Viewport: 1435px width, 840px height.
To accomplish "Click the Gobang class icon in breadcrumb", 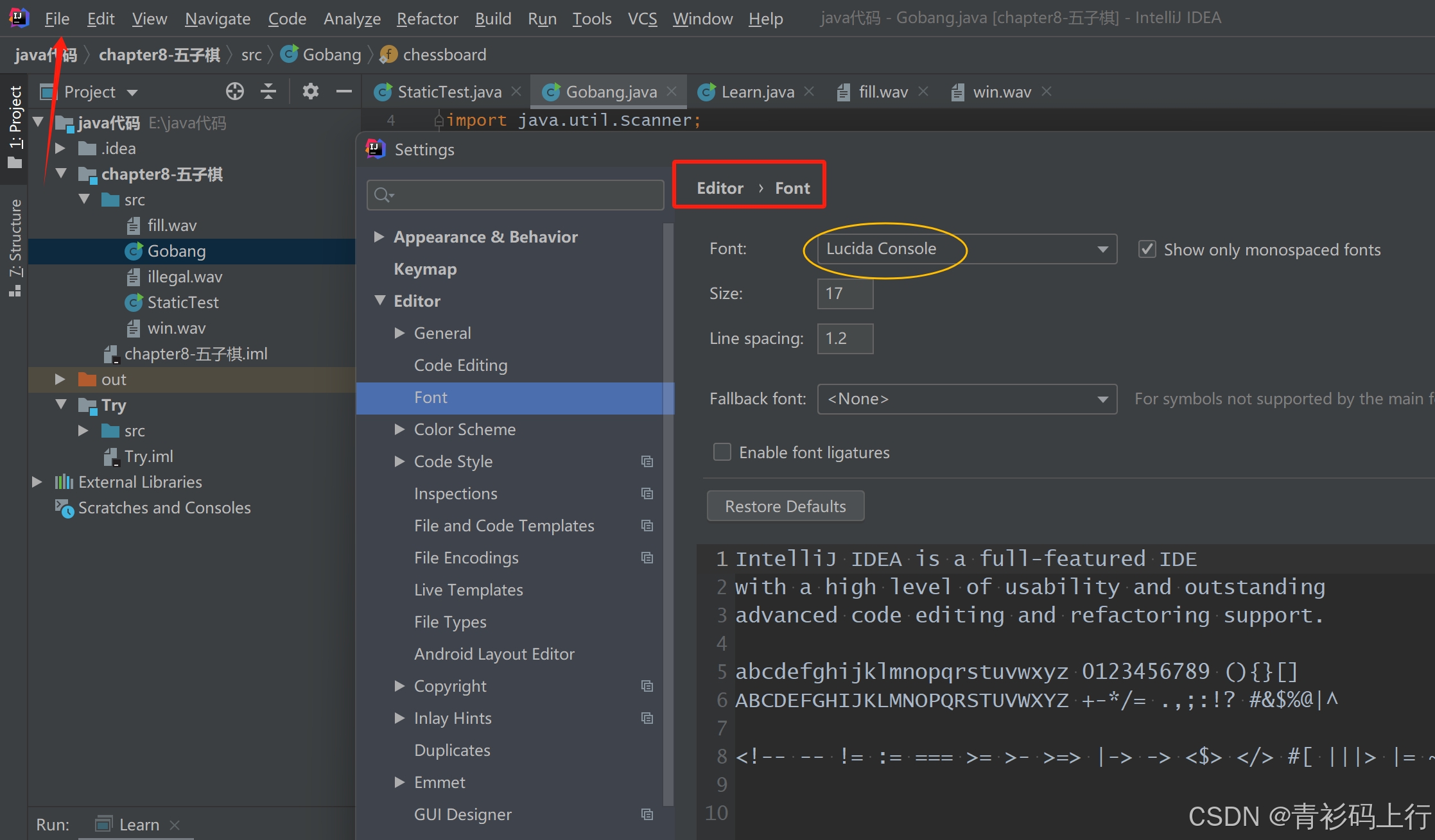I will pyautogui.click(x=289, y=55).
